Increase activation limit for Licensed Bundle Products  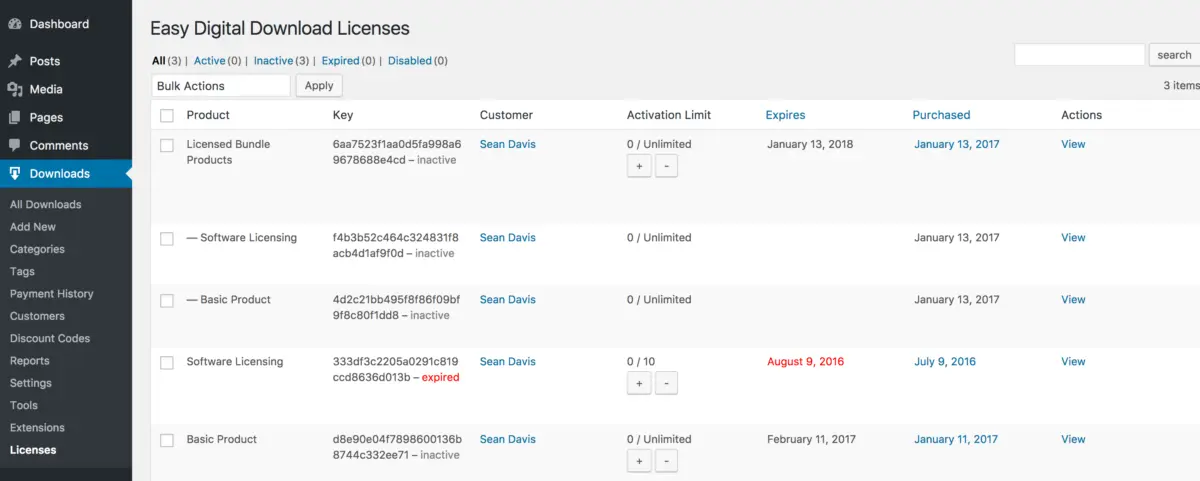(x=639, y=166)
